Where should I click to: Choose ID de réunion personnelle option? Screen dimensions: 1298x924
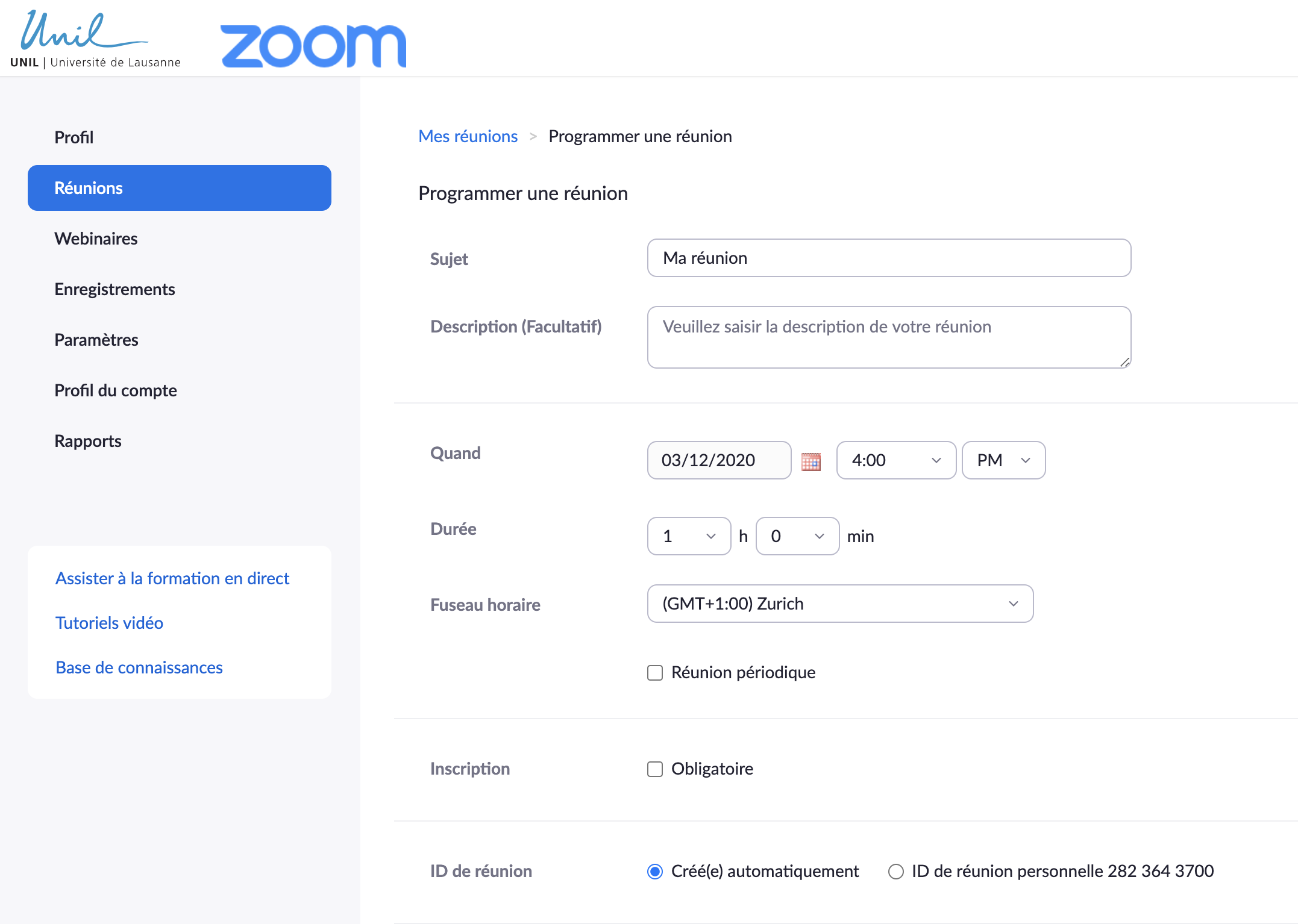click(x=896, y=872)
